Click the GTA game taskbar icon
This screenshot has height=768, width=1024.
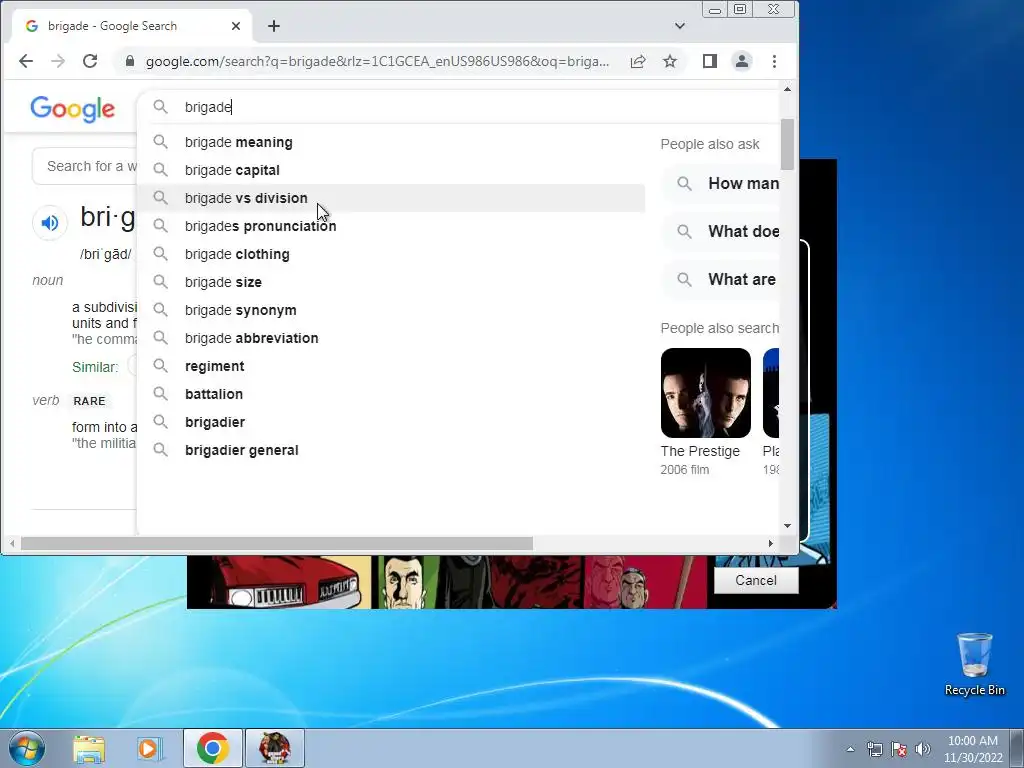(274, 748)
